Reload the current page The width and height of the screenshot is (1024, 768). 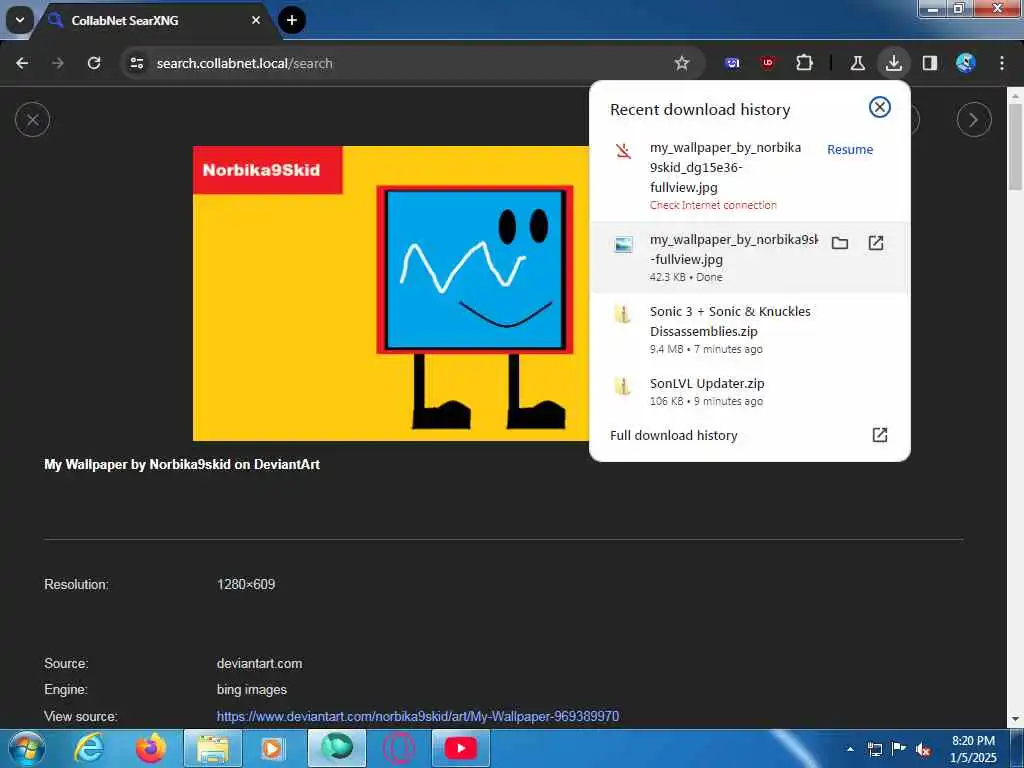click(x=94, y=63)
